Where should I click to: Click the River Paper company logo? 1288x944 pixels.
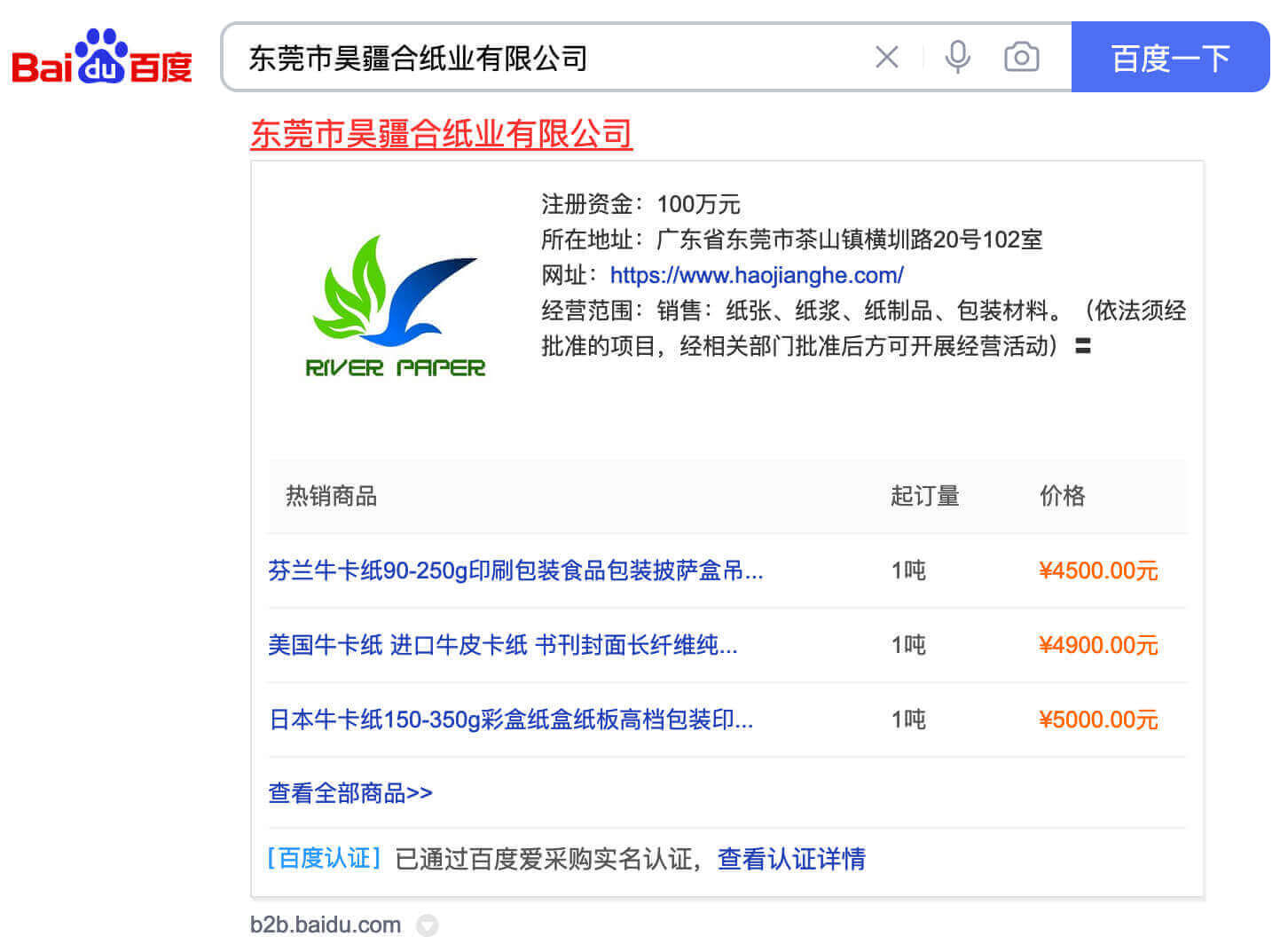click(396, 307)
